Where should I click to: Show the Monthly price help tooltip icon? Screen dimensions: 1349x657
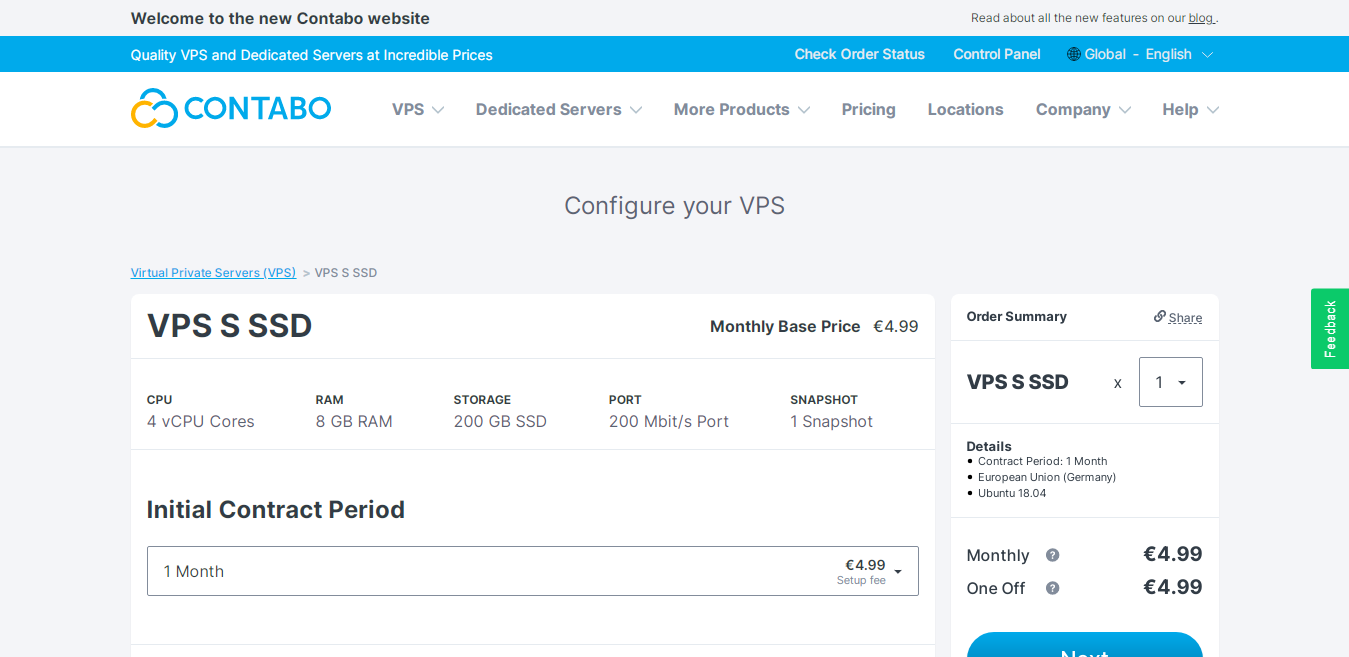tap(1052, 555)
